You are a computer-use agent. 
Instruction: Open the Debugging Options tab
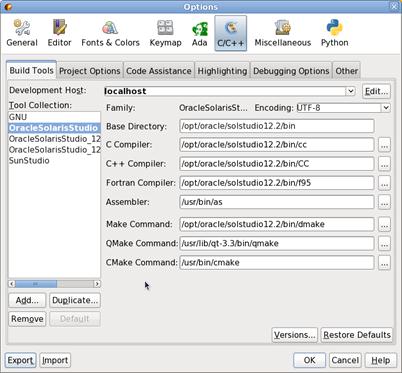pos(291,71)
